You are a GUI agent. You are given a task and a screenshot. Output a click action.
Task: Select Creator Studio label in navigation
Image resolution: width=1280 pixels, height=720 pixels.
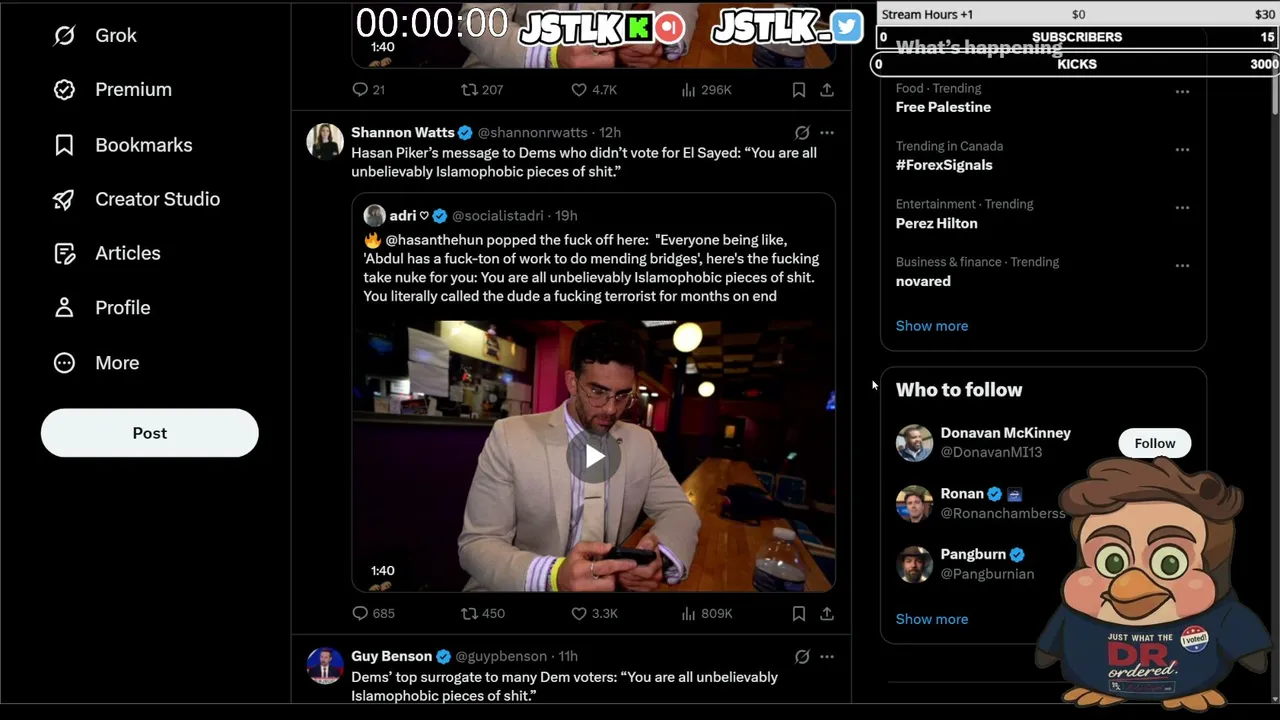157,199
